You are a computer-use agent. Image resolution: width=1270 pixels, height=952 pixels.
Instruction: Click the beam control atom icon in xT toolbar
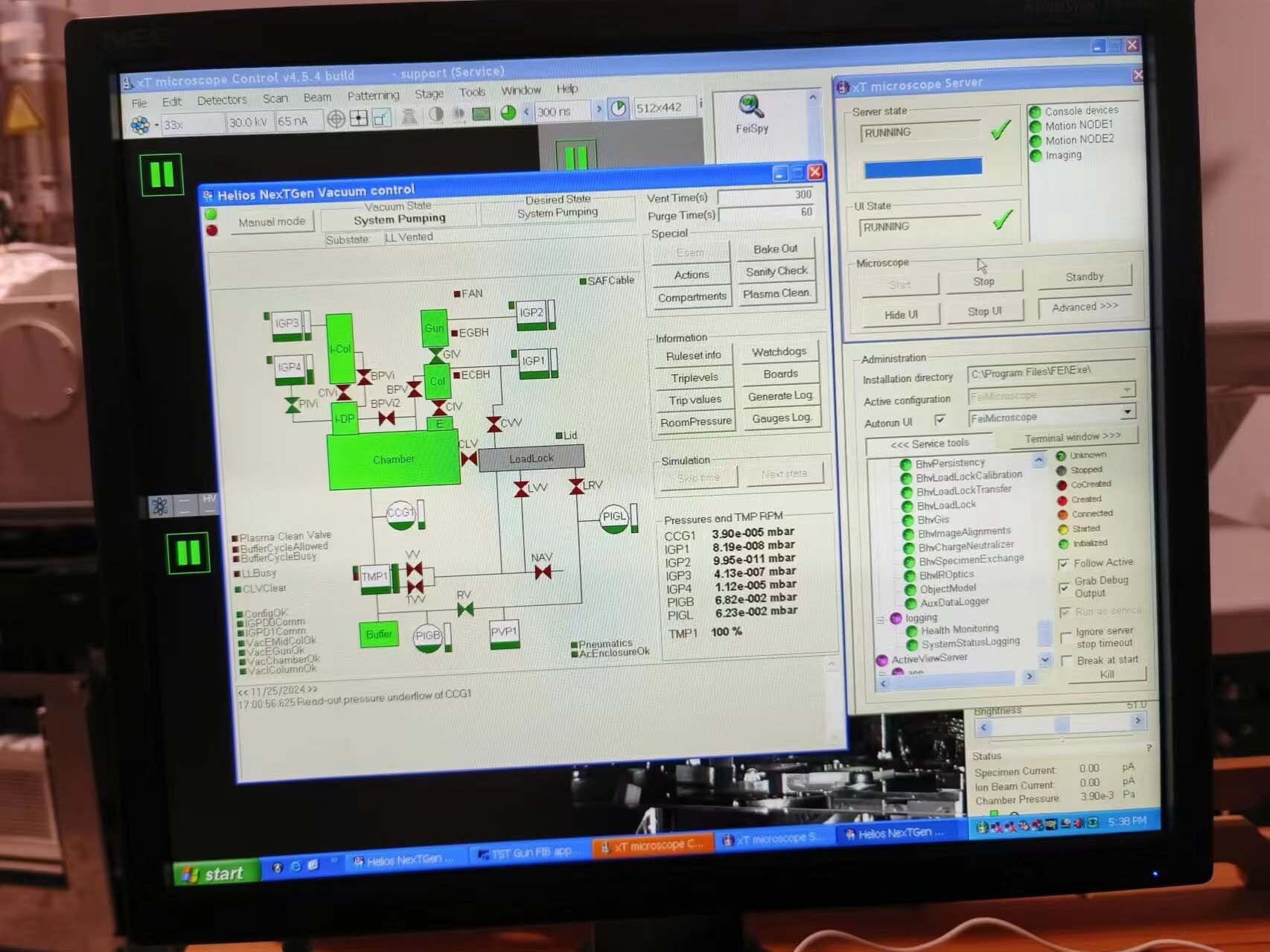139,125
